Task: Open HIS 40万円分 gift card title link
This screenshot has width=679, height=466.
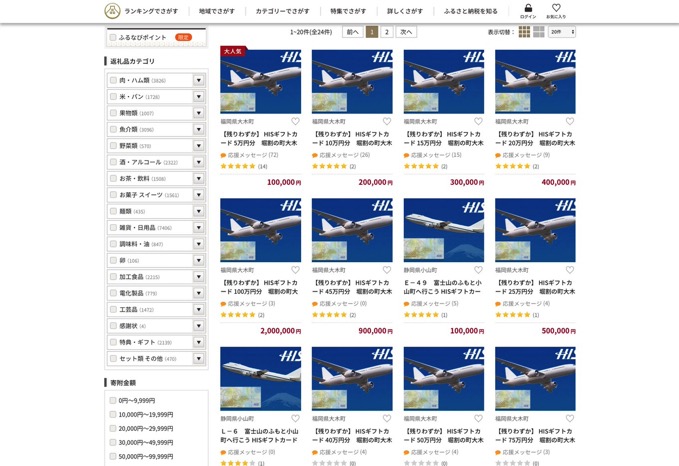Action: point(352,436)
